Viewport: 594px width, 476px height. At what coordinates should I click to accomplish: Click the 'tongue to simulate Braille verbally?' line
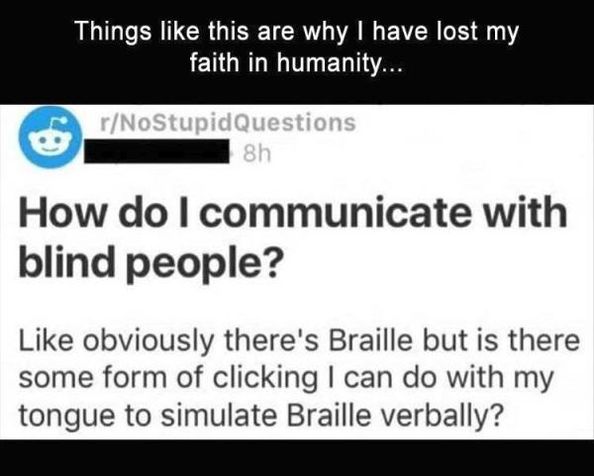(x=262, y=415)
